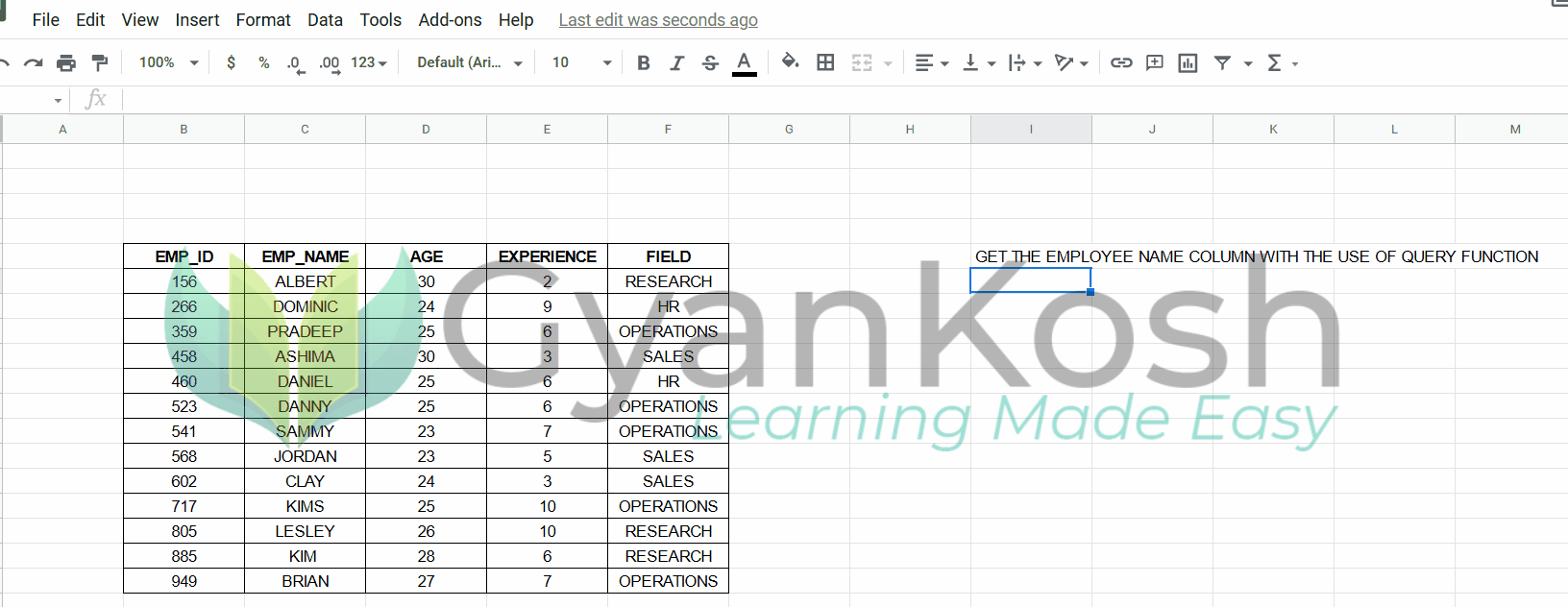Open text wrapping dropdown

coord(1024,62)
